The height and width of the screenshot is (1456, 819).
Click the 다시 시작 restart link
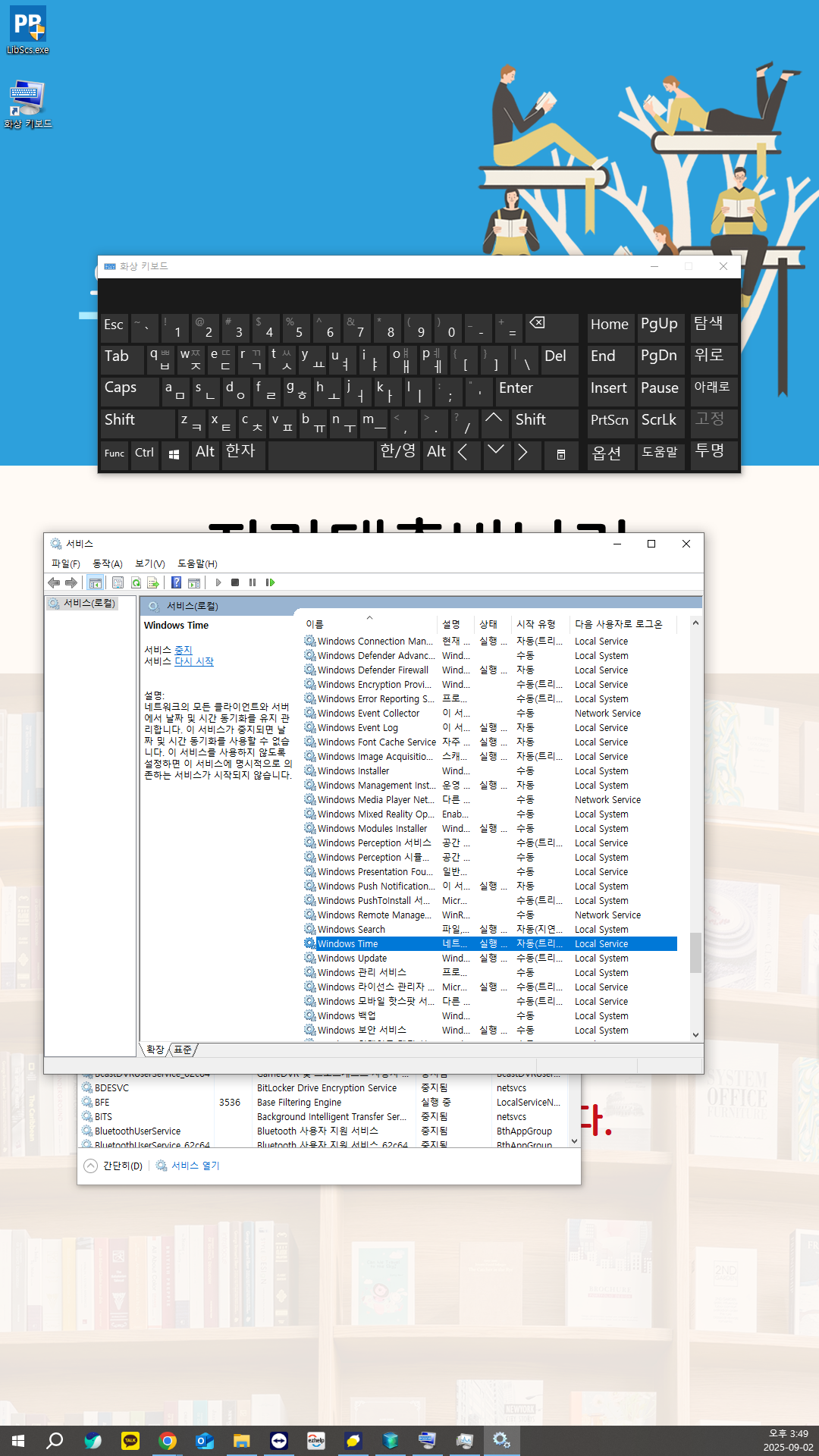[x=194, y=661]
